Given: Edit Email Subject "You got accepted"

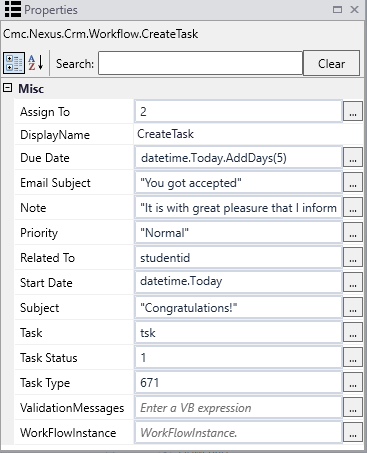Looking at the screenshot, I should (238, 183).
